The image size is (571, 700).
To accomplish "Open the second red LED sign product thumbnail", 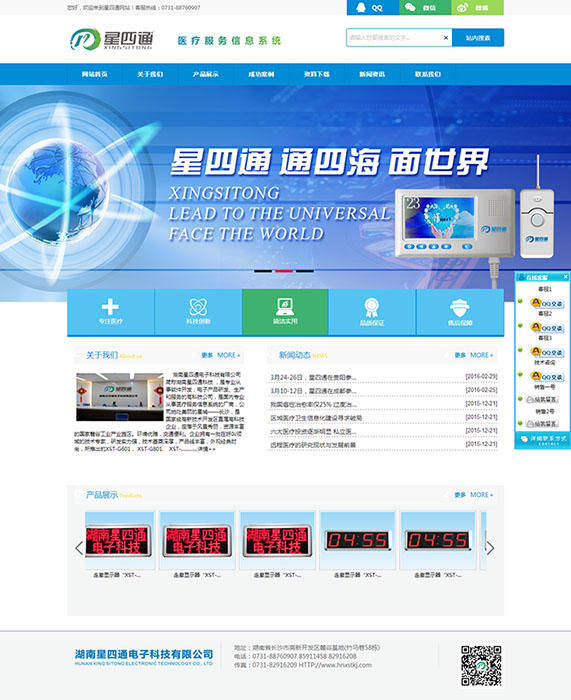I will (x=197, y=540).
